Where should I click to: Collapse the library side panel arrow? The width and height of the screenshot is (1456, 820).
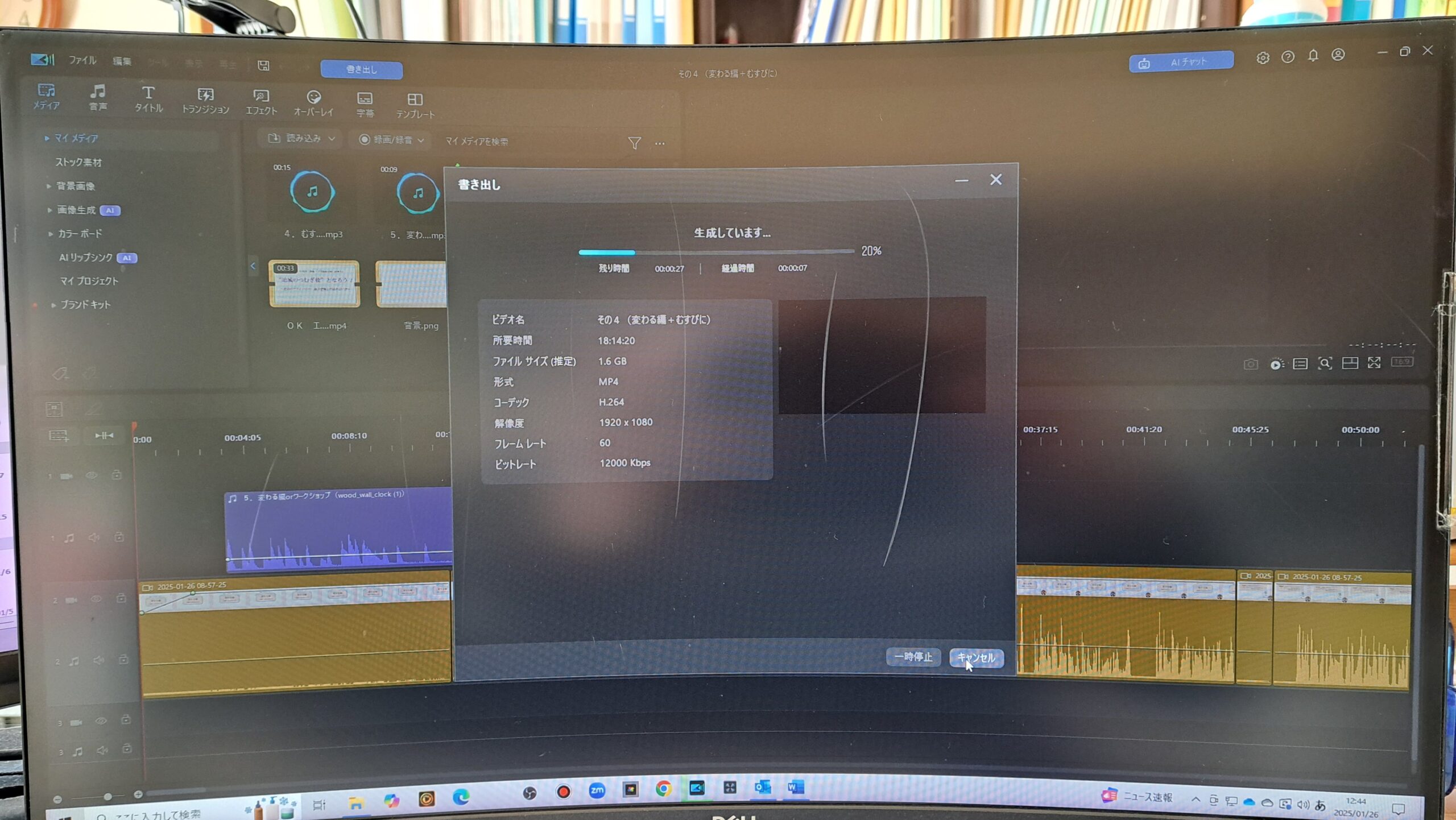click(x=253, y=266)
